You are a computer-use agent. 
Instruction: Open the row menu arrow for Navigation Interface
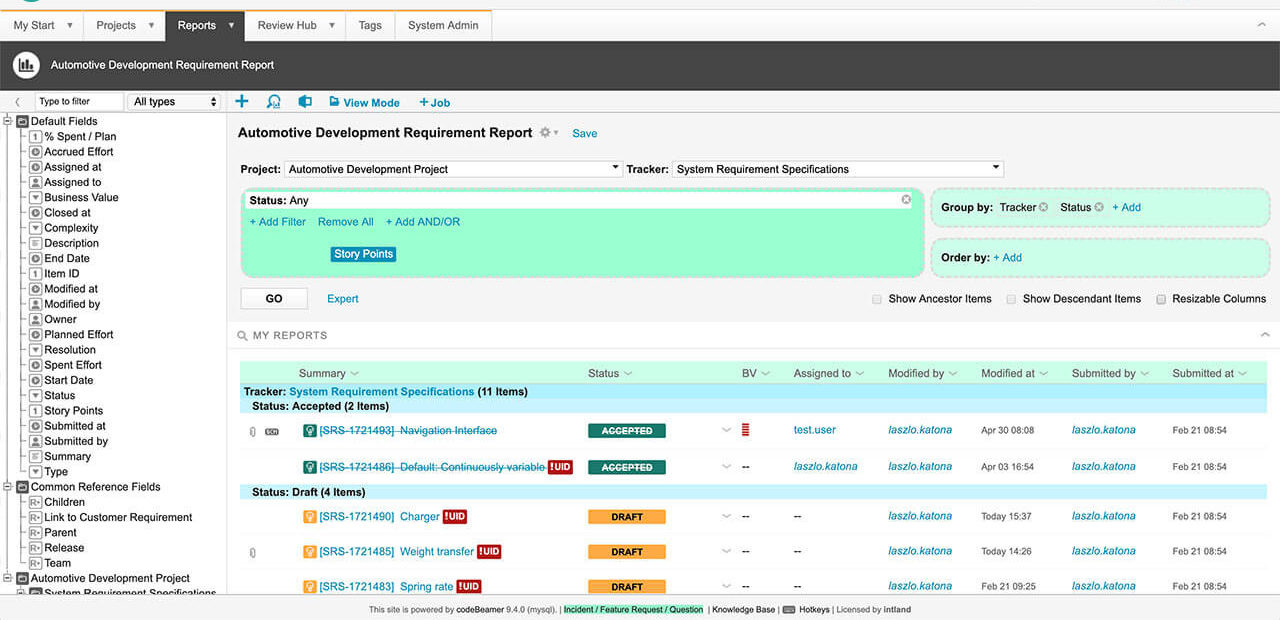(727, 431)
